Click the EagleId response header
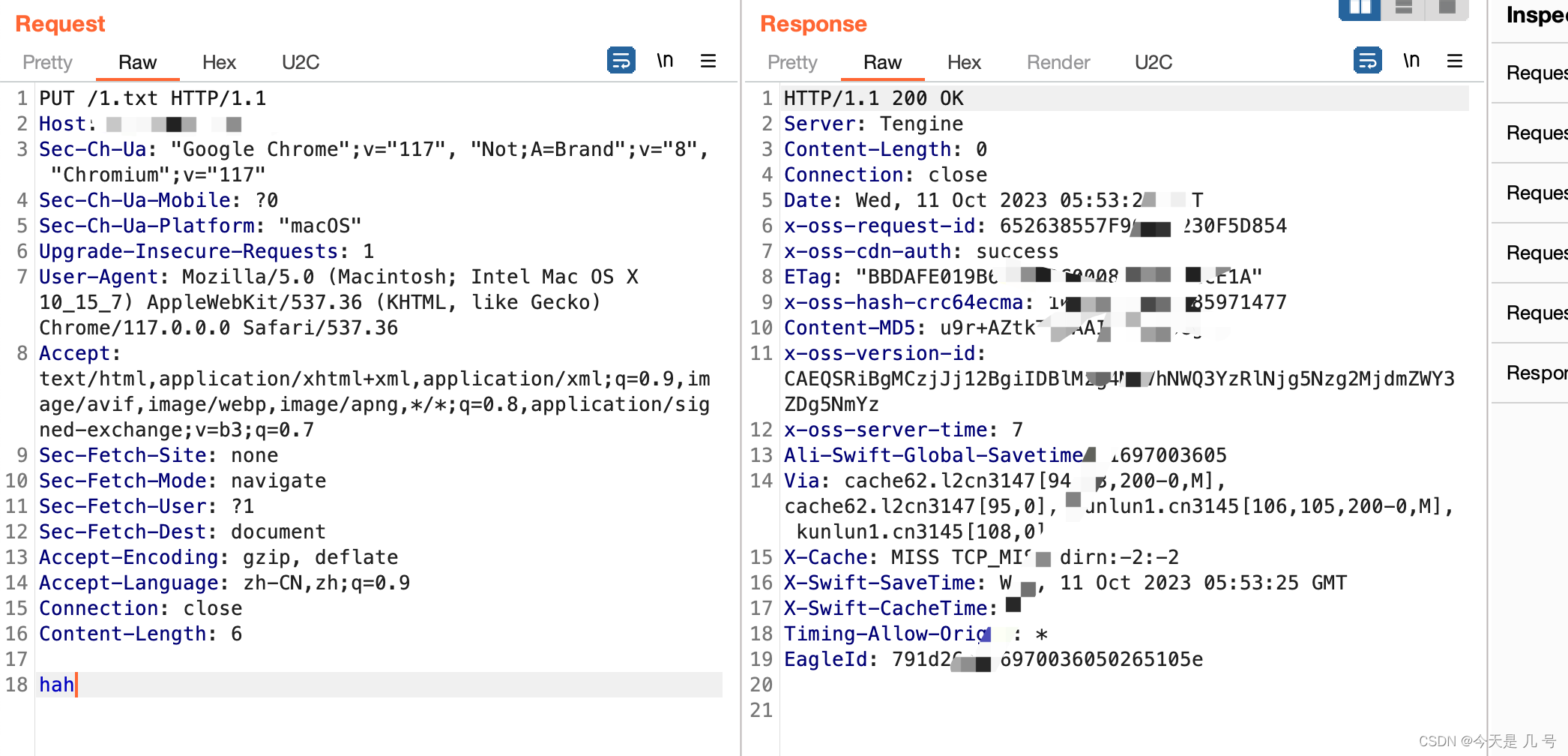This screenshot has width=1568, height=756. point(994,659)
